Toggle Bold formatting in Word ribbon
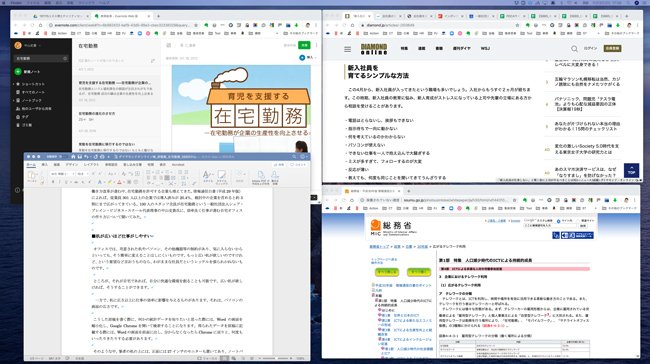Viewport: 650px width, 364px height. [53, 182]
